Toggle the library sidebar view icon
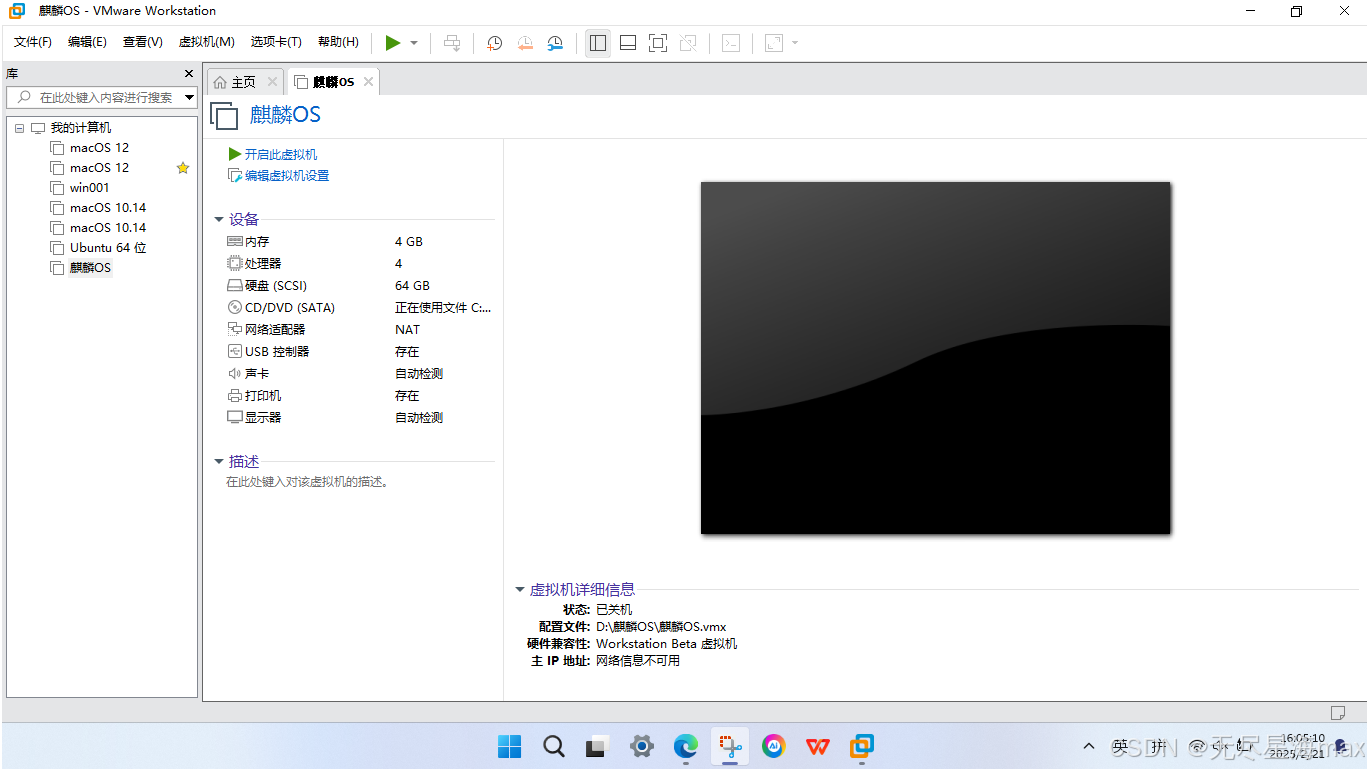This screenshot has height=771, width=1369. 598,43
